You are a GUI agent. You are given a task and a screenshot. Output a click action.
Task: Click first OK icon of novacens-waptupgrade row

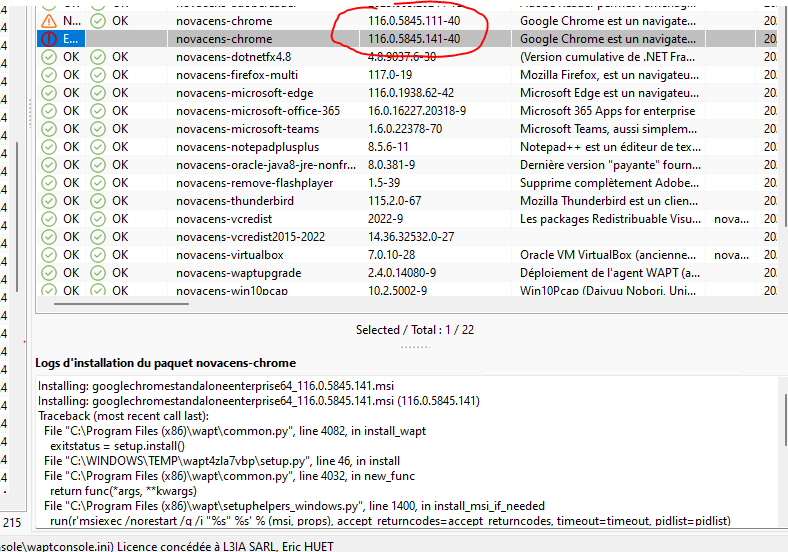(x=49, y=273)
